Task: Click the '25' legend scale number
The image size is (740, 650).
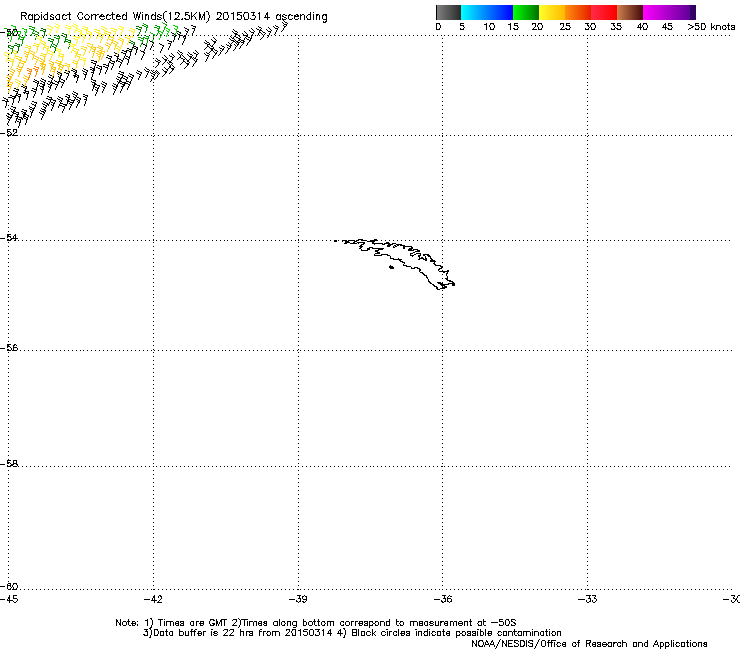Action: click(565, 27)
